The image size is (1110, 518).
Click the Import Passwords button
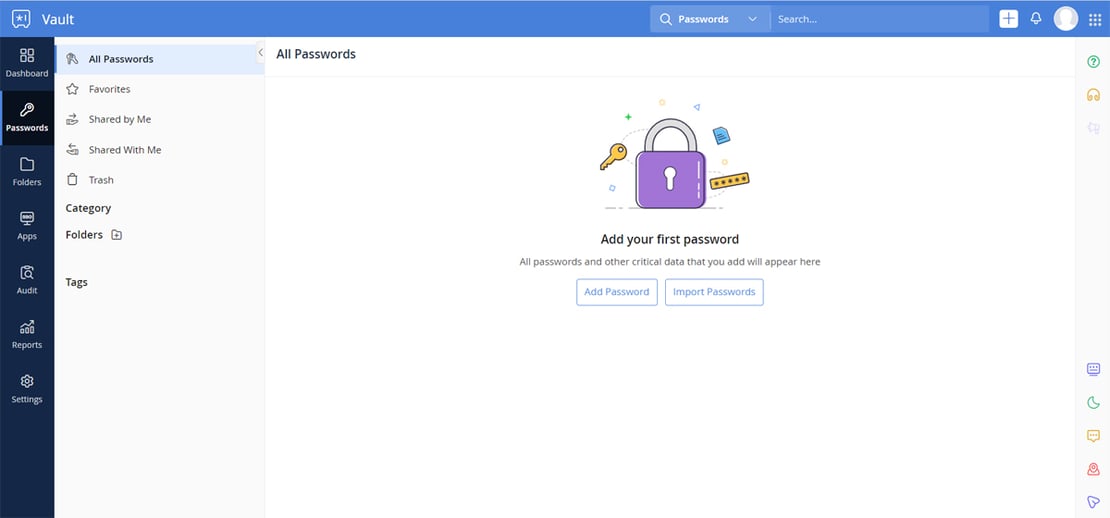pyautogui.click(x=714, y=292)
